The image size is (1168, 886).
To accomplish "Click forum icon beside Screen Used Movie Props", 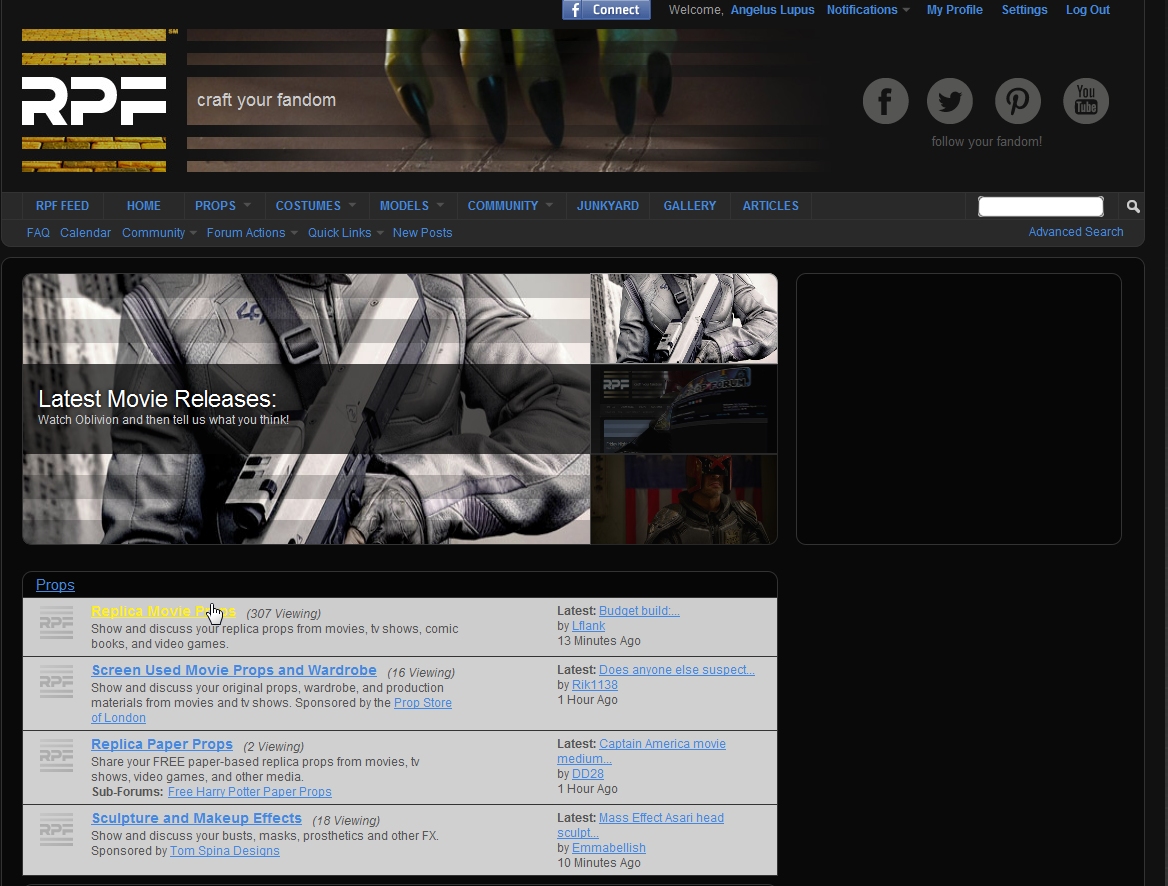I will (x=56, y=682).
